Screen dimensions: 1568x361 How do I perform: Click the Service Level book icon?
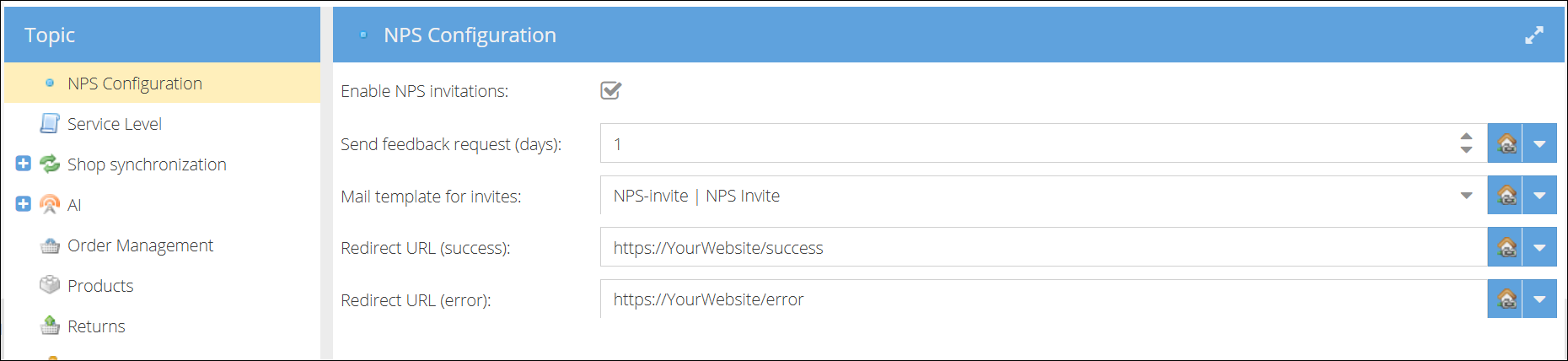[x=50, y=124]
